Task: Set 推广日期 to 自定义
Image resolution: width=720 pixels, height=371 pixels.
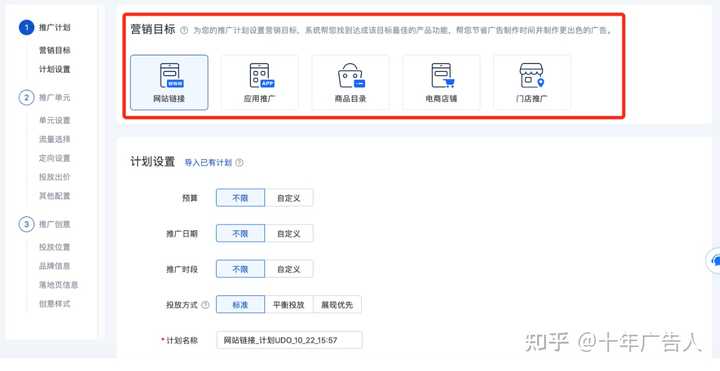Action: click(x=289, y=233)
